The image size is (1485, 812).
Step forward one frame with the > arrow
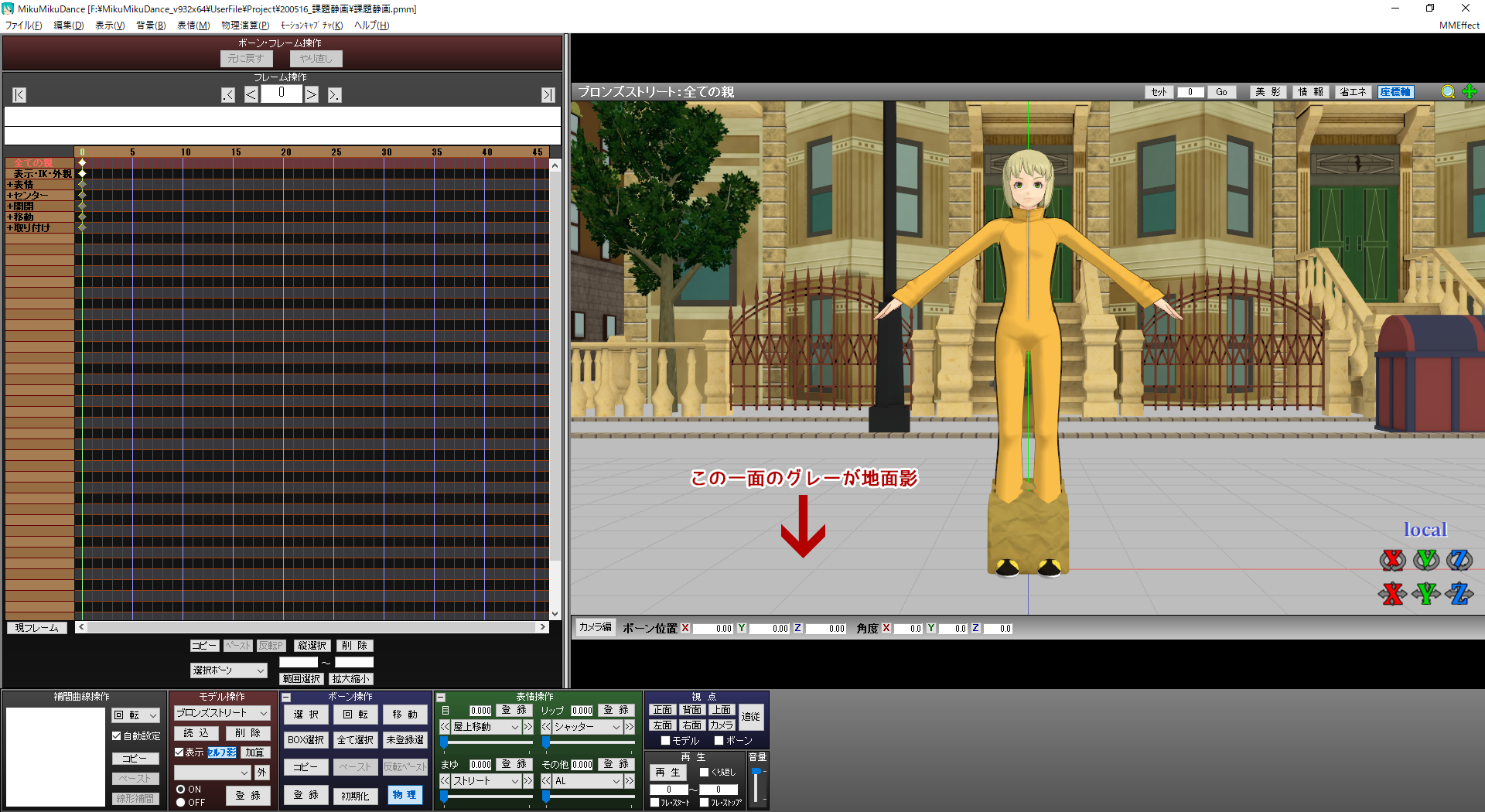point(311,95)
